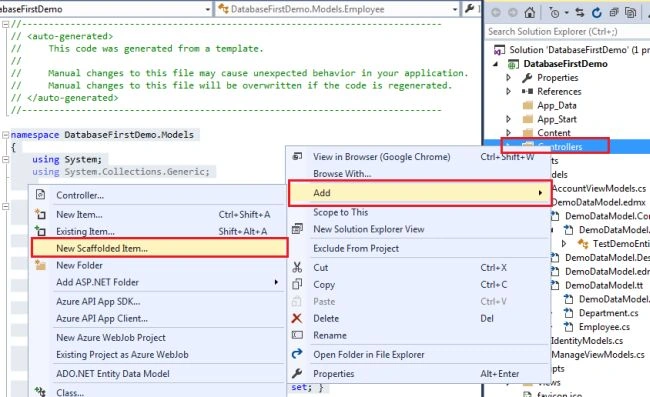Screen dimensions: 650x397
Task: Select the App_Data folder
Action: (557, 105)
